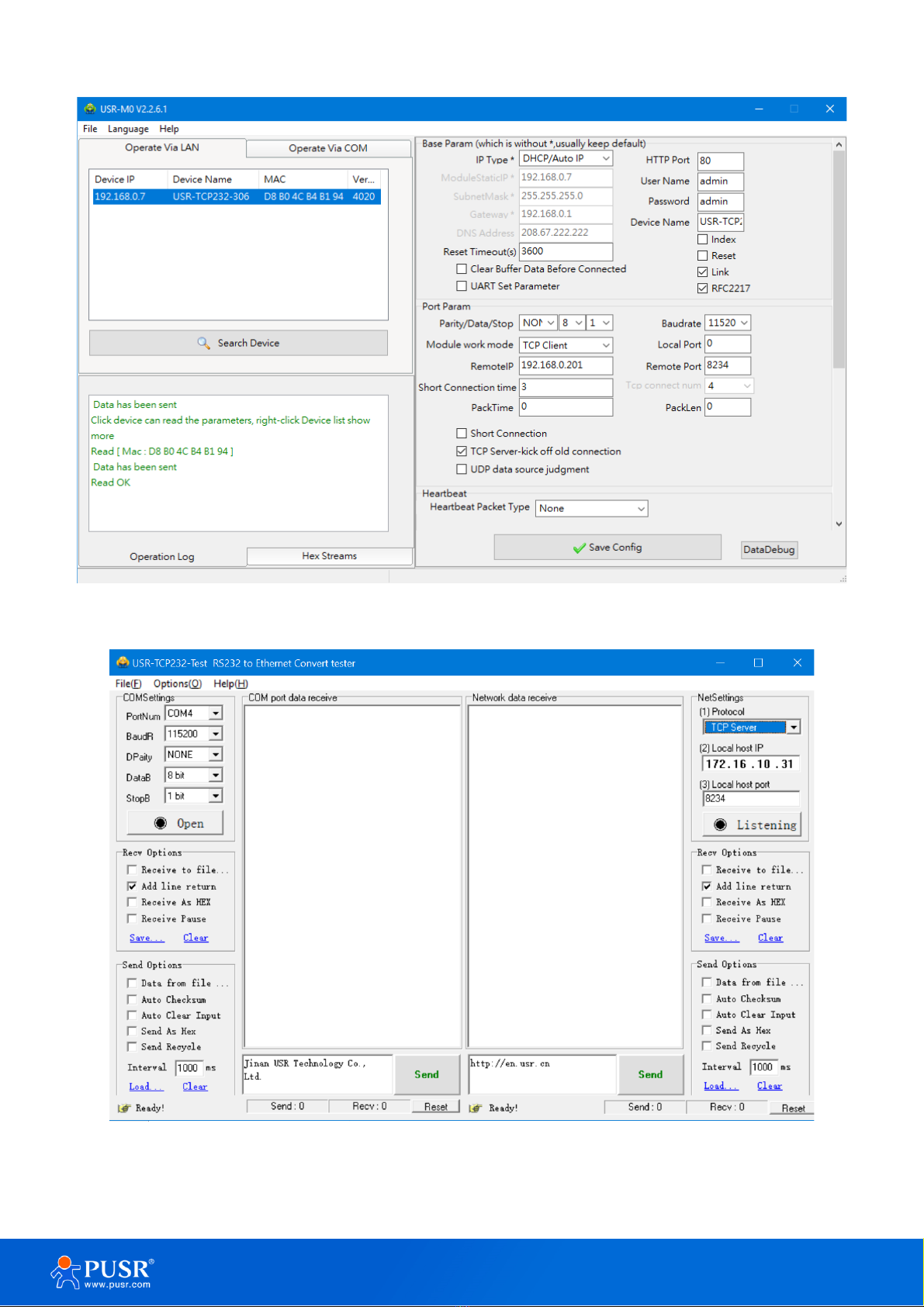The height and width of the screenshot is (1307, 924).
Task: Click the Listening button's circle indicator
Action: point(720,825)
